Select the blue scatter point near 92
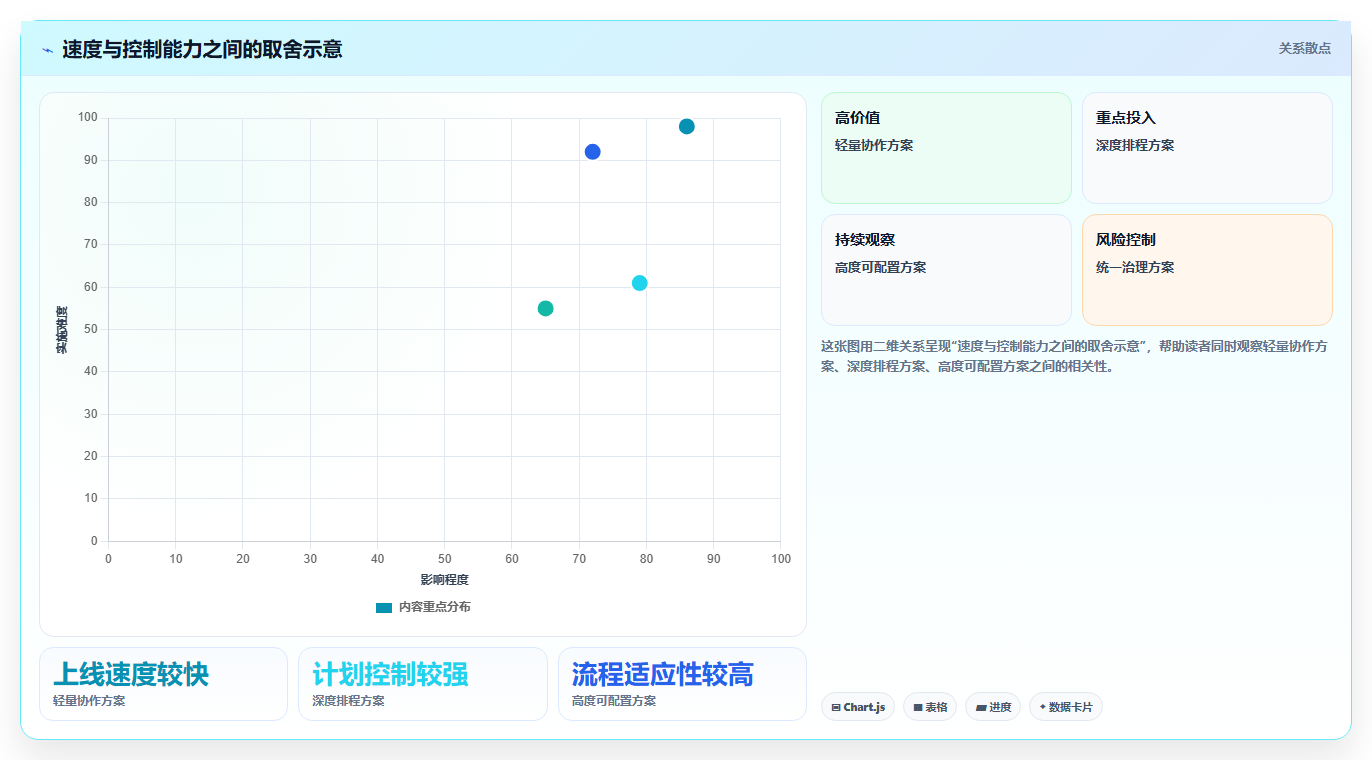This screenshot has width=1372, height=760. (592, 152)
